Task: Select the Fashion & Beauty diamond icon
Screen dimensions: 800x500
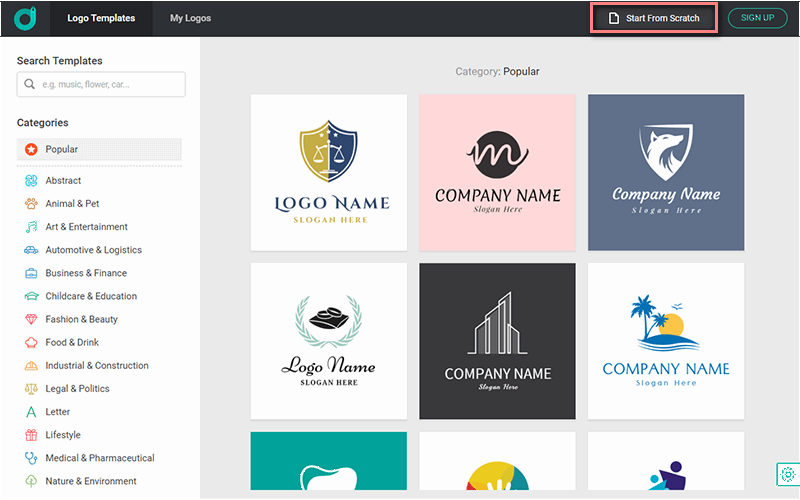Action: coord(31,320)
